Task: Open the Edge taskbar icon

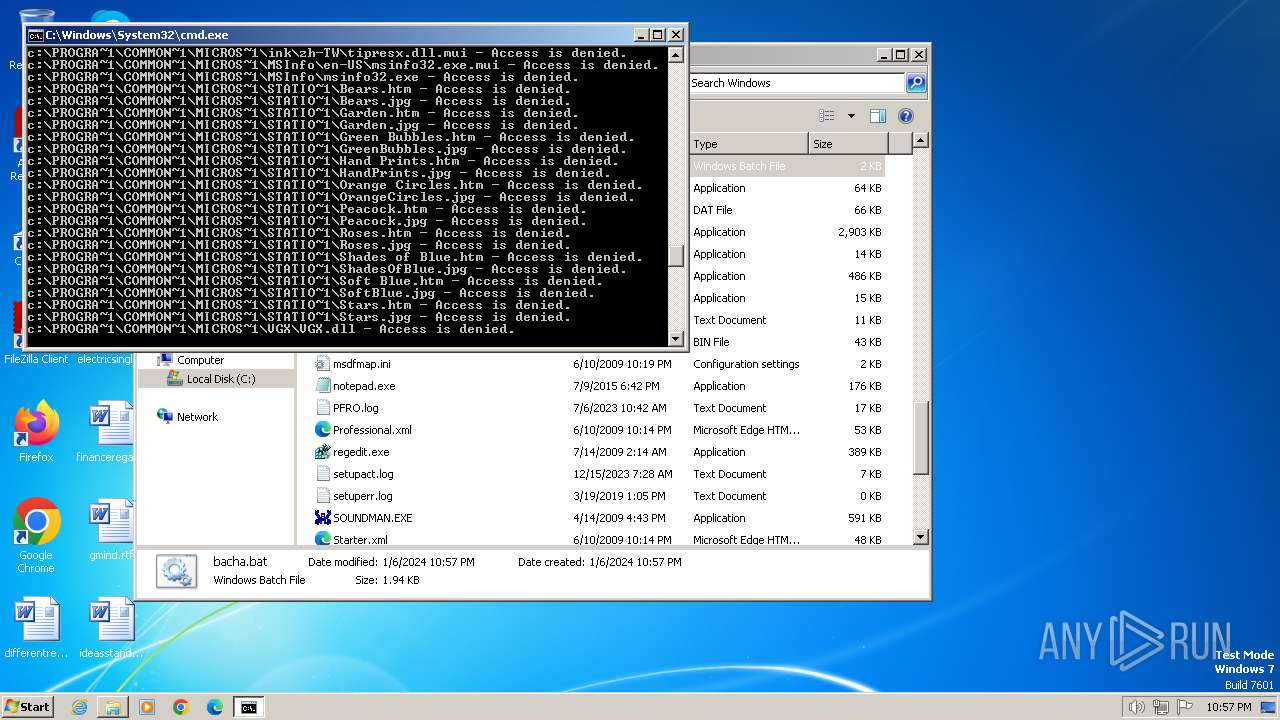Action: click(x=215, y=707)
